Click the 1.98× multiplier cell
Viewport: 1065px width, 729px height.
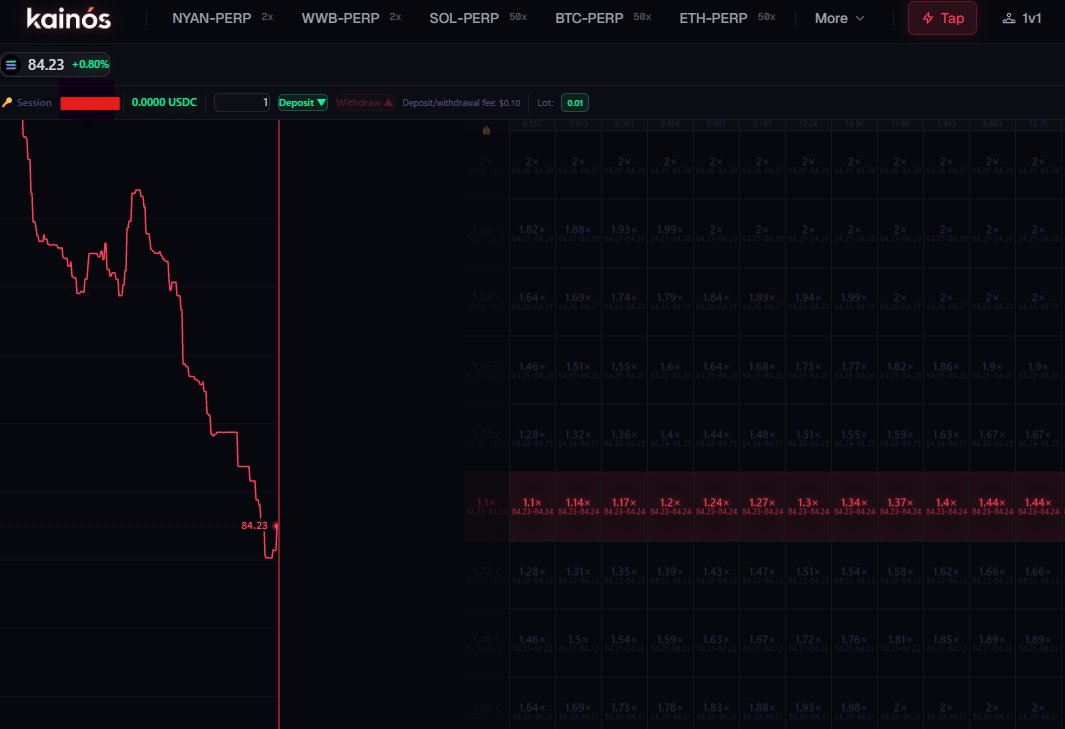(x=854, y=703)
